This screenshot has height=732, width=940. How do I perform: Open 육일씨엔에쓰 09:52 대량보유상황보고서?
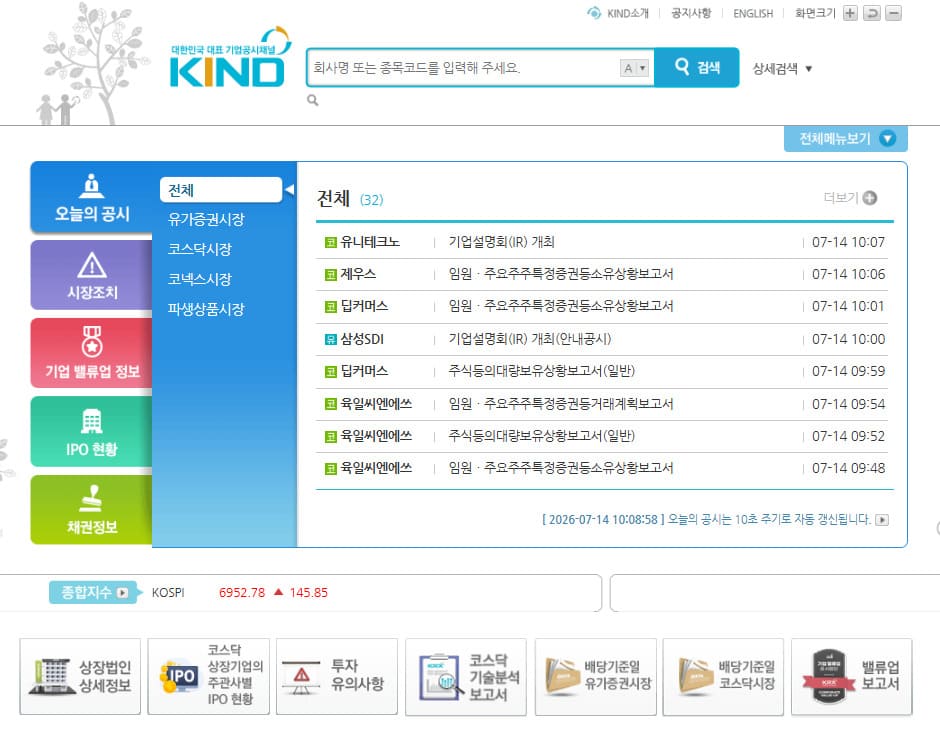541,436
